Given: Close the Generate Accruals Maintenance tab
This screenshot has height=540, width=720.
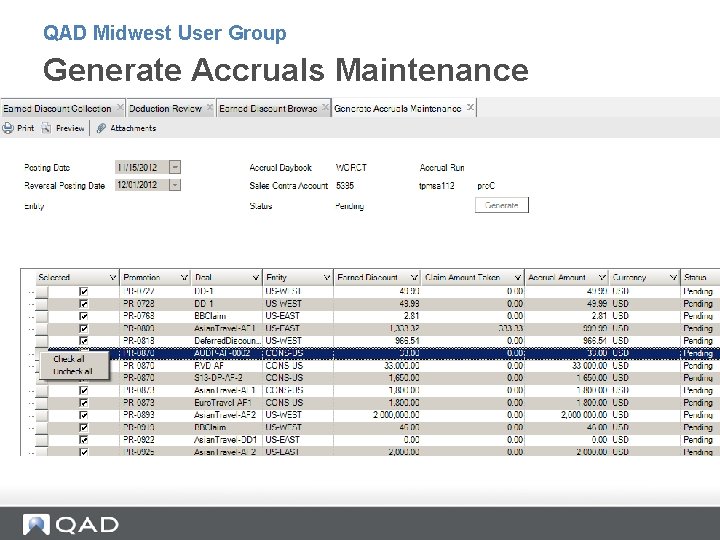Looking at the screenshot, I should click(x=470, y=107).
